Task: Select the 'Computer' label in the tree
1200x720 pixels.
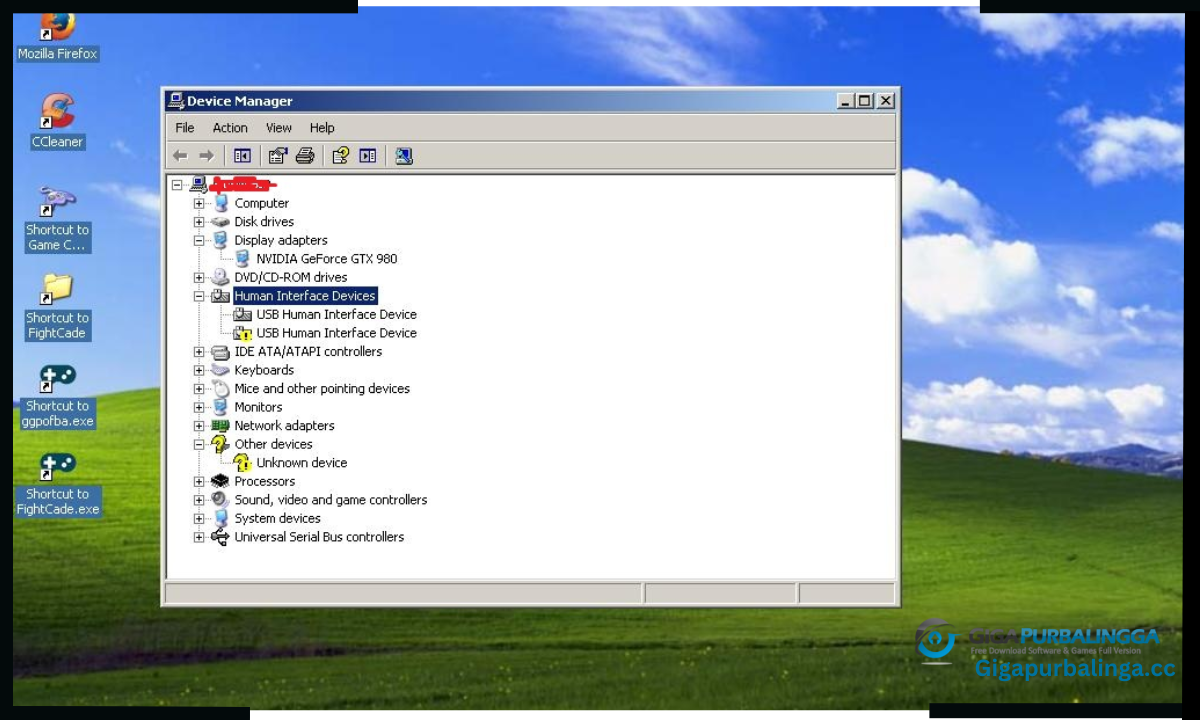Action: pos(262,203)
